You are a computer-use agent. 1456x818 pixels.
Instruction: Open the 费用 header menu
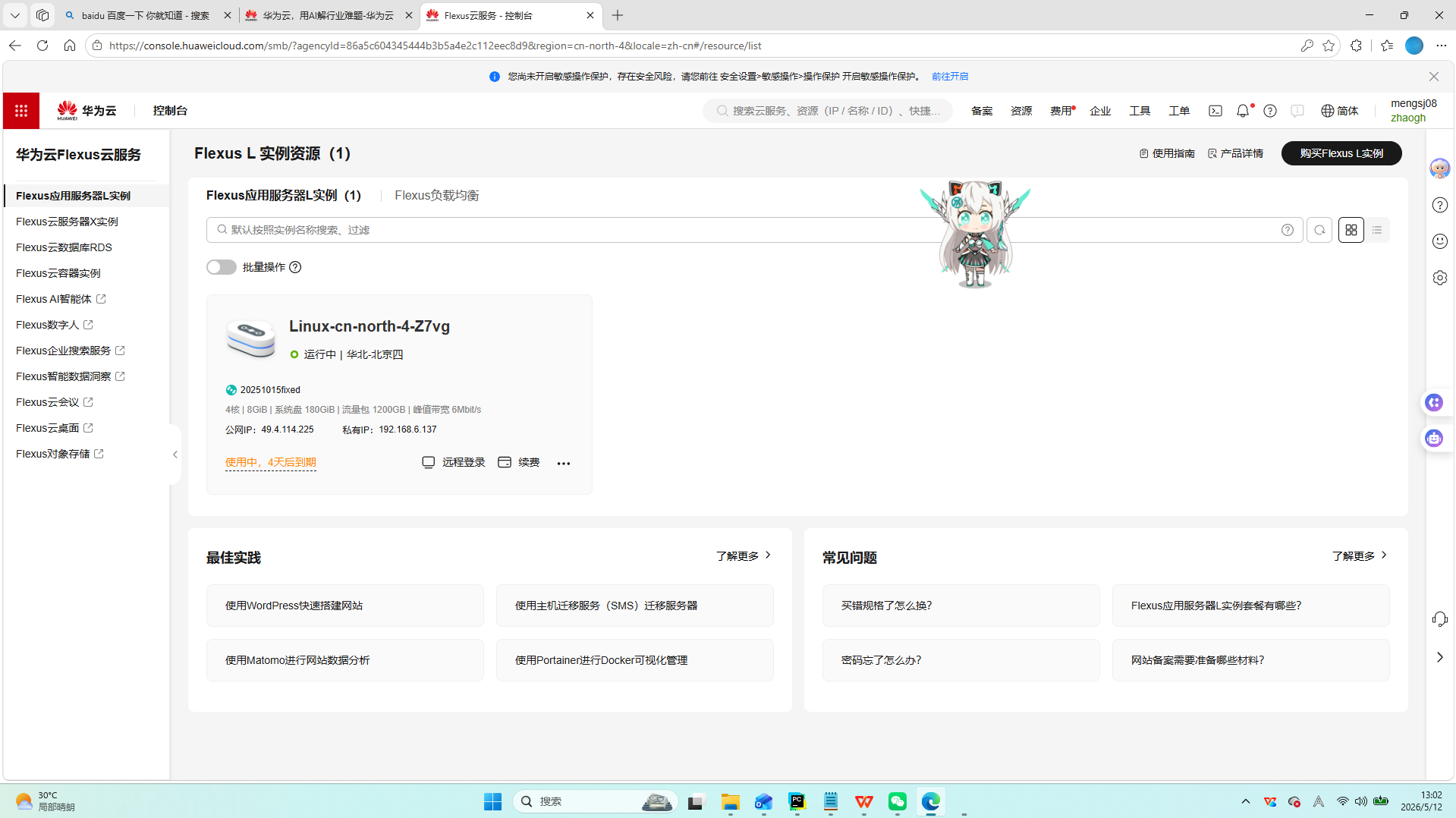(x=1061, y=111)
